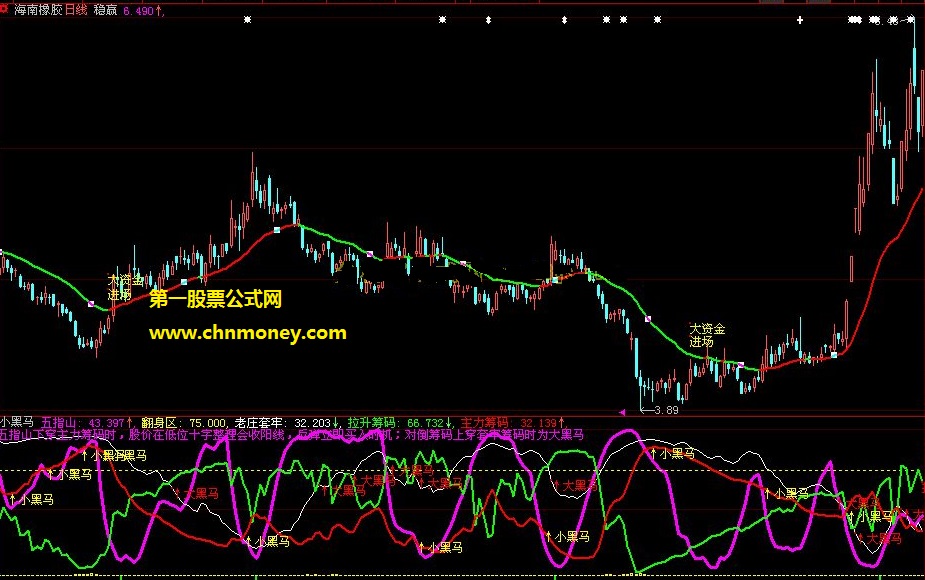The width and height of the screenshot is (925, 580).
Task: Click the rightmost 大资金进场 annotation
Action: (707, 335)
